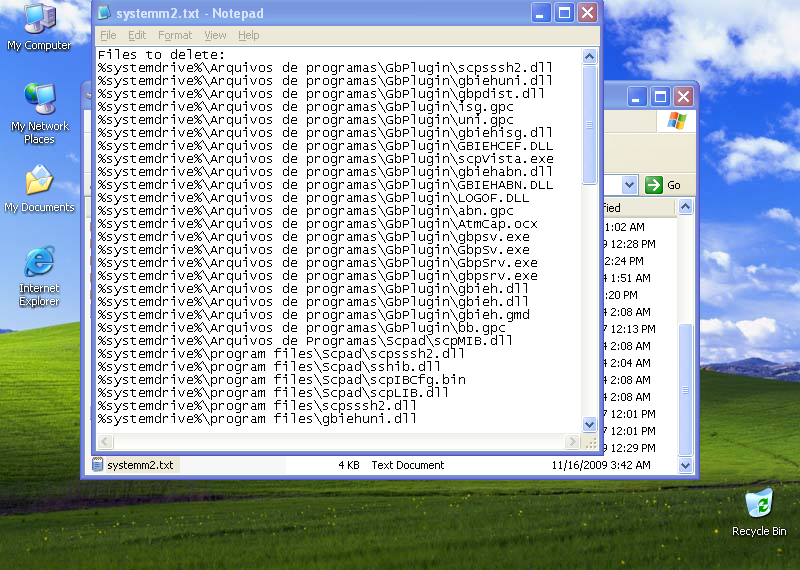
Task: Click the line ending in bb.gpc
Action: click(302, 328)
